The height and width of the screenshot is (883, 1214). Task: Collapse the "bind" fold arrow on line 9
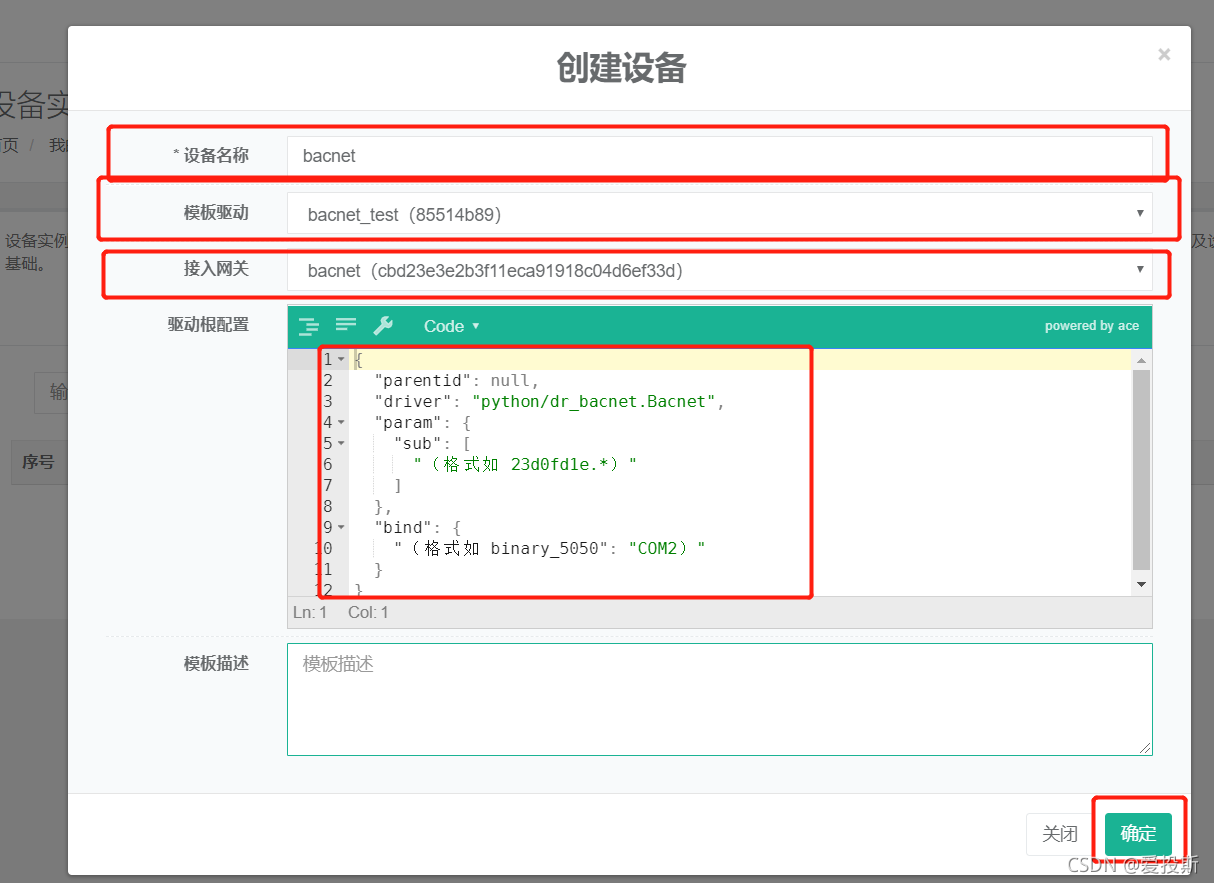(341, 527)
